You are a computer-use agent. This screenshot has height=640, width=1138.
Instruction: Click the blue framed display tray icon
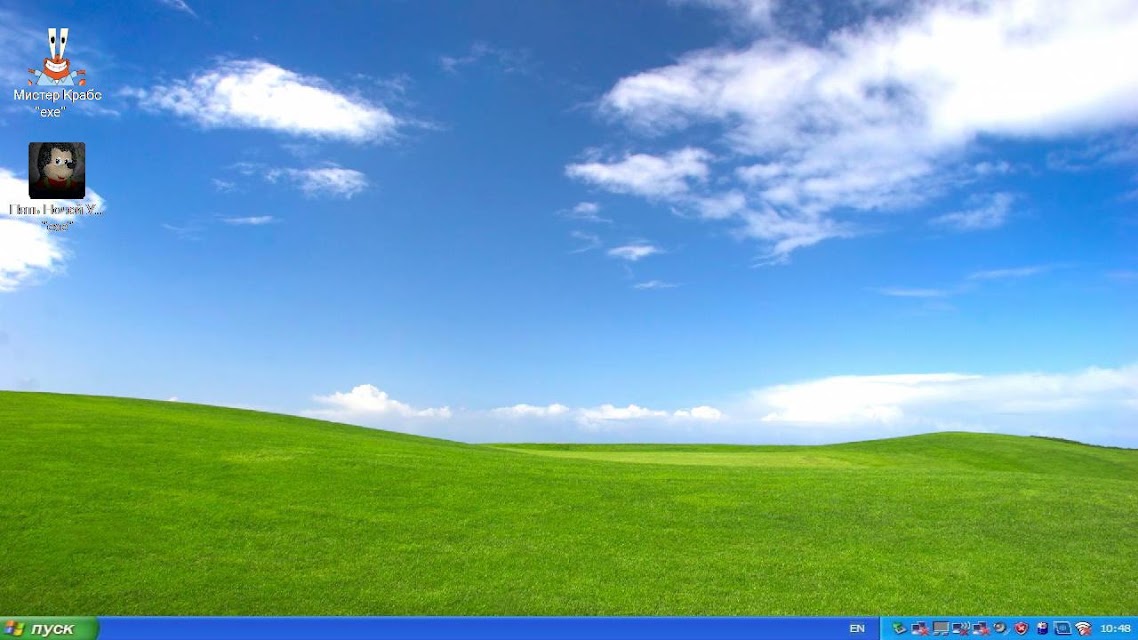click(1063, 628)
